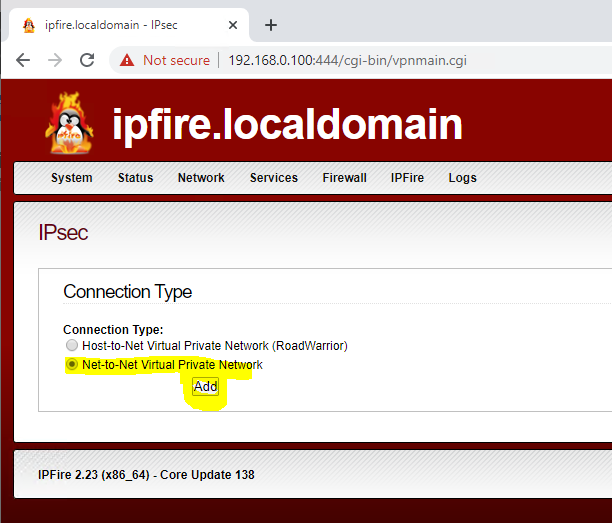Click the IPsec page heading

pyautogui.click(x=63, y=233)
